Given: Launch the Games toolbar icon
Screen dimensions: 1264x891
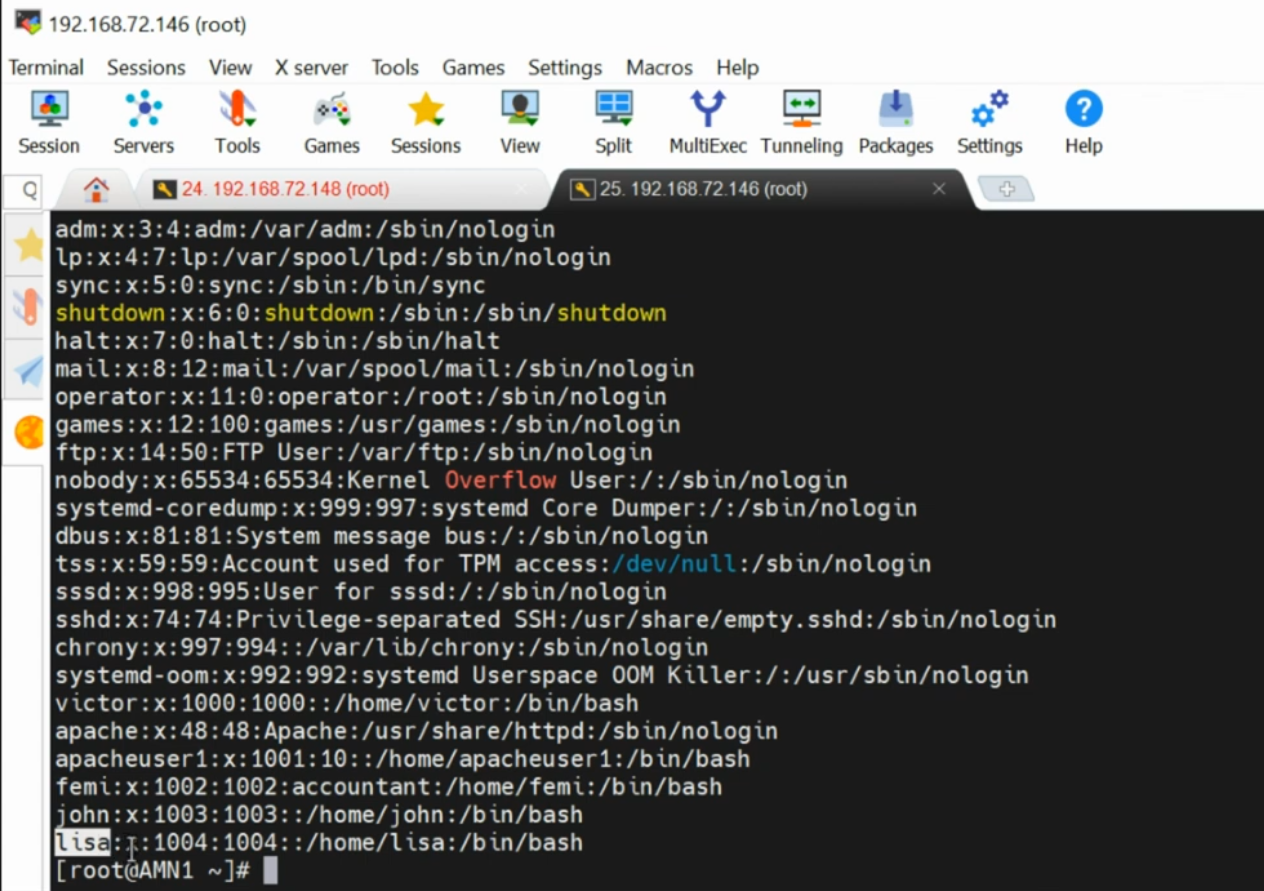Looking at the screenshot, I should 331,120.
